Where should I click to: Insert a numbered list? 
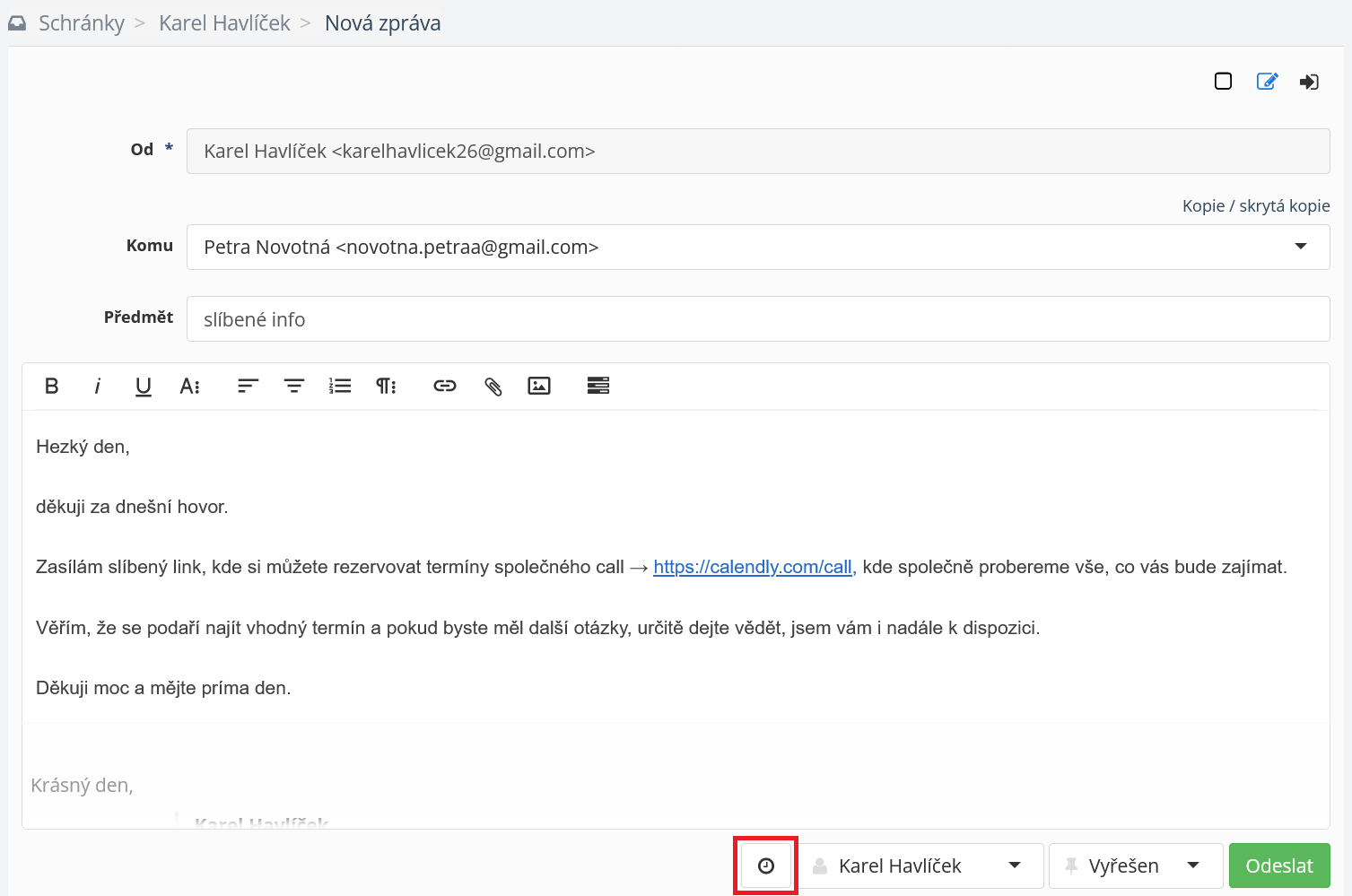coord(340,386)
